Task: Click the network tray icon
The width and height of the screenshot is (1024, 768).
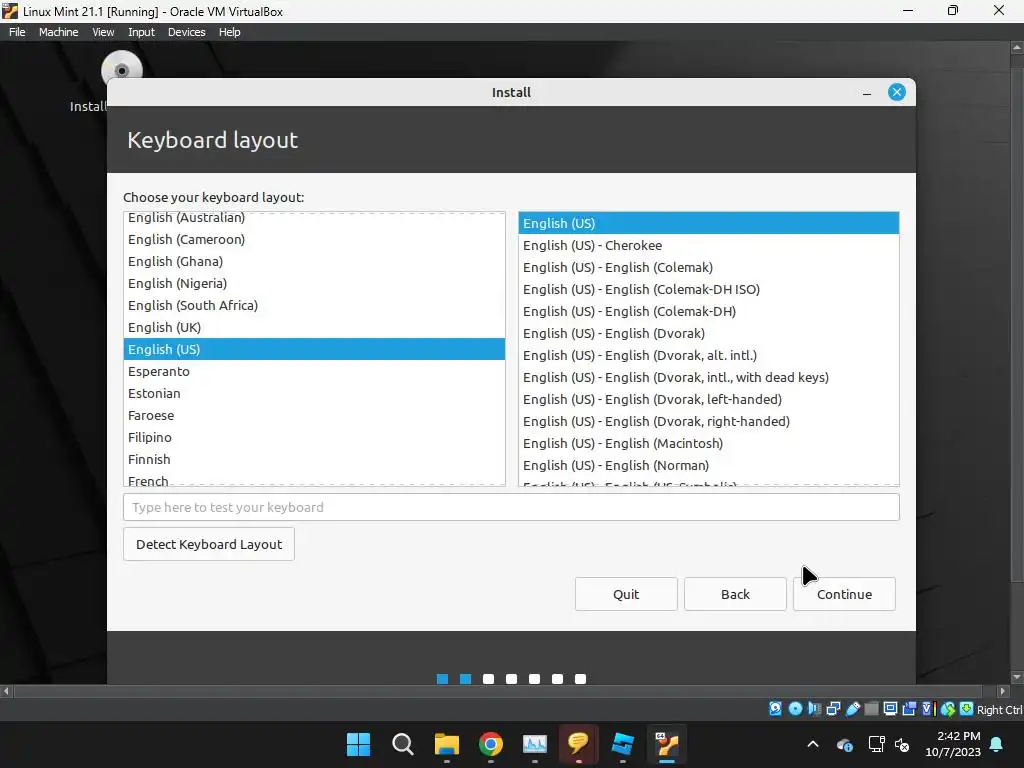Action: coord(876,744)
